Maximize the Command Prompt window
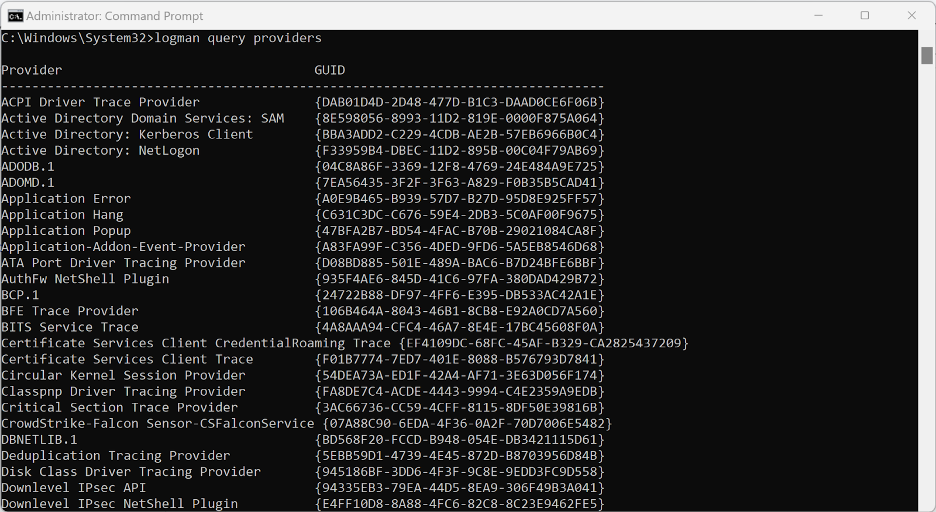 pos(865,15)
